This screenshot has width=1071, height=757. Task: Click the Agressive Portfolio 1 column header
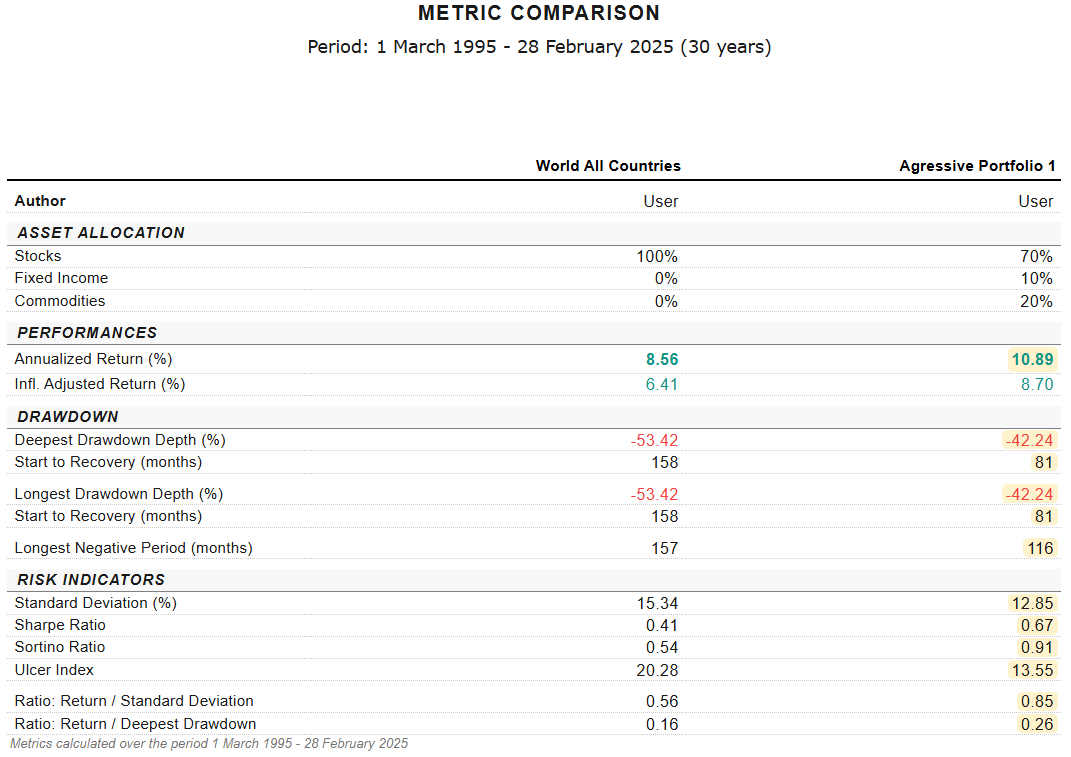point(976,166)
